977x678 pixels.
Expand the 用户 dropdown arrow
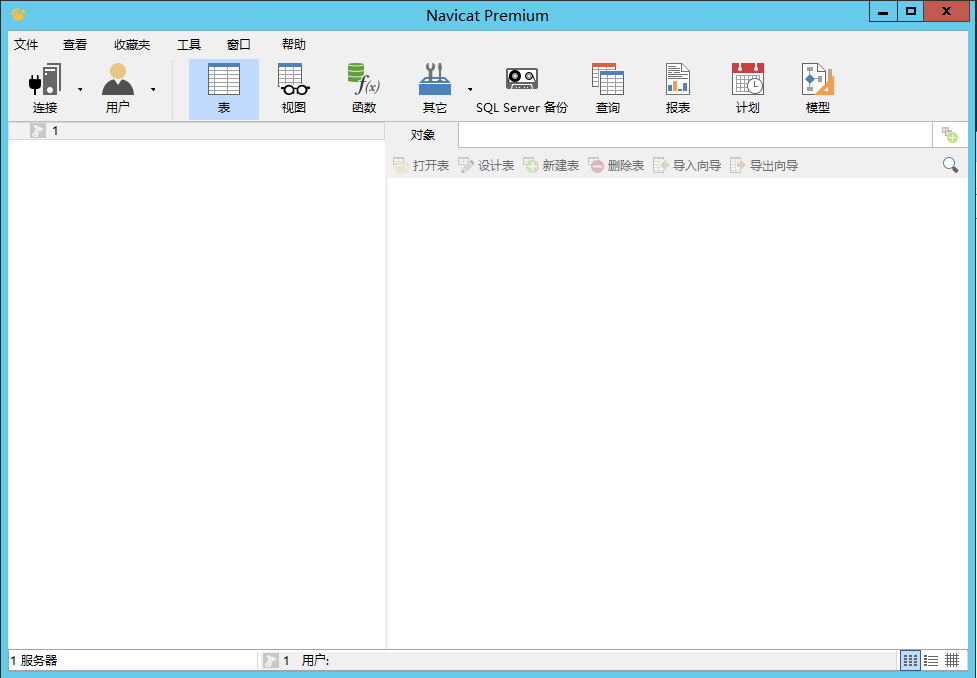[x=153, y=89]
